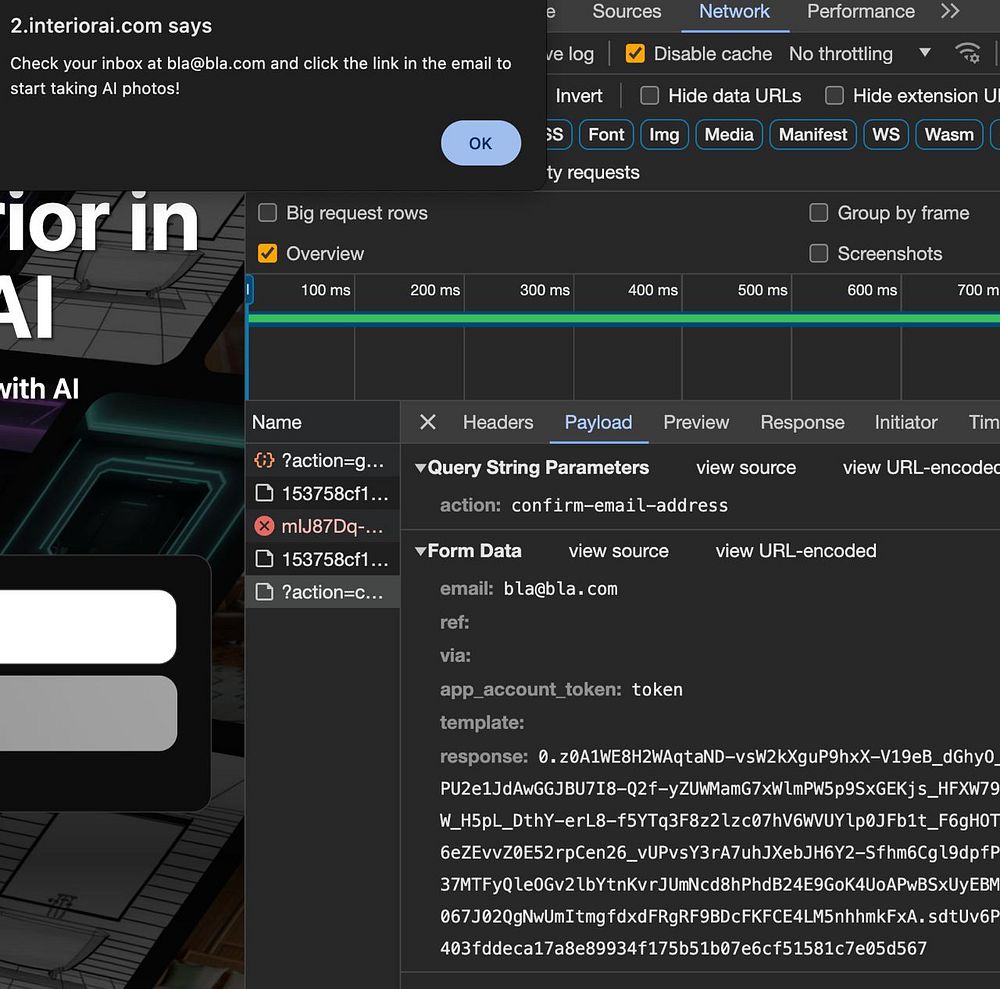Select the first 153758cf1... request
1000x989 pixels.
[323, 494]
